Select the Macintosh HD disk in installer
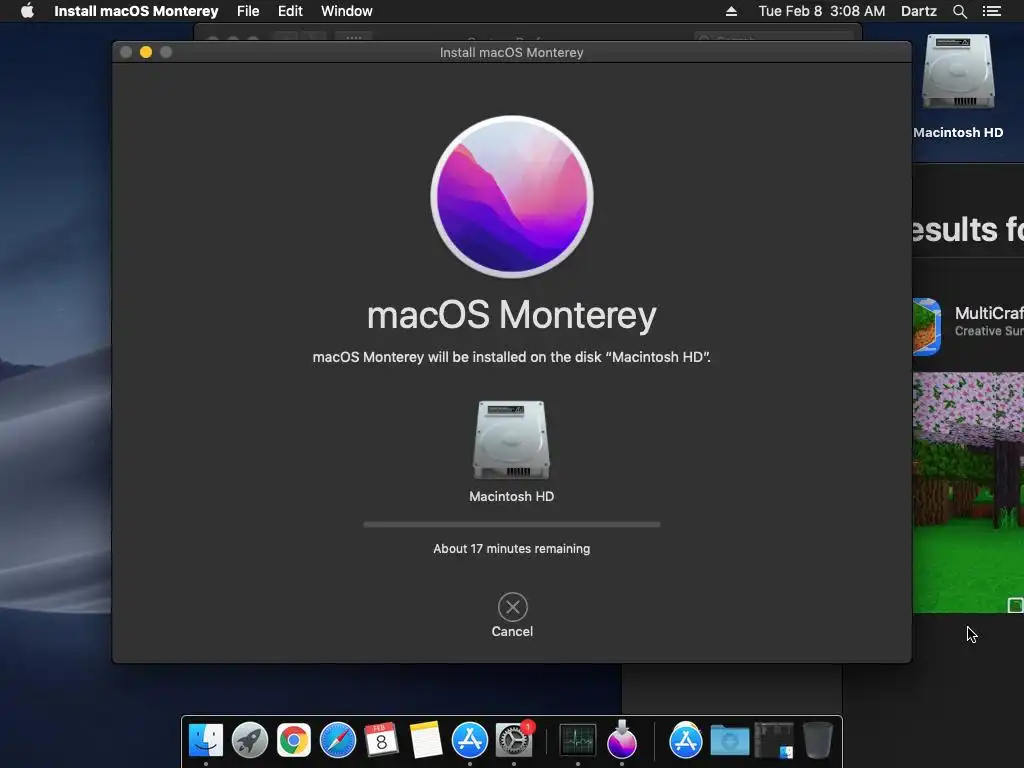 (x=511, y=440)
